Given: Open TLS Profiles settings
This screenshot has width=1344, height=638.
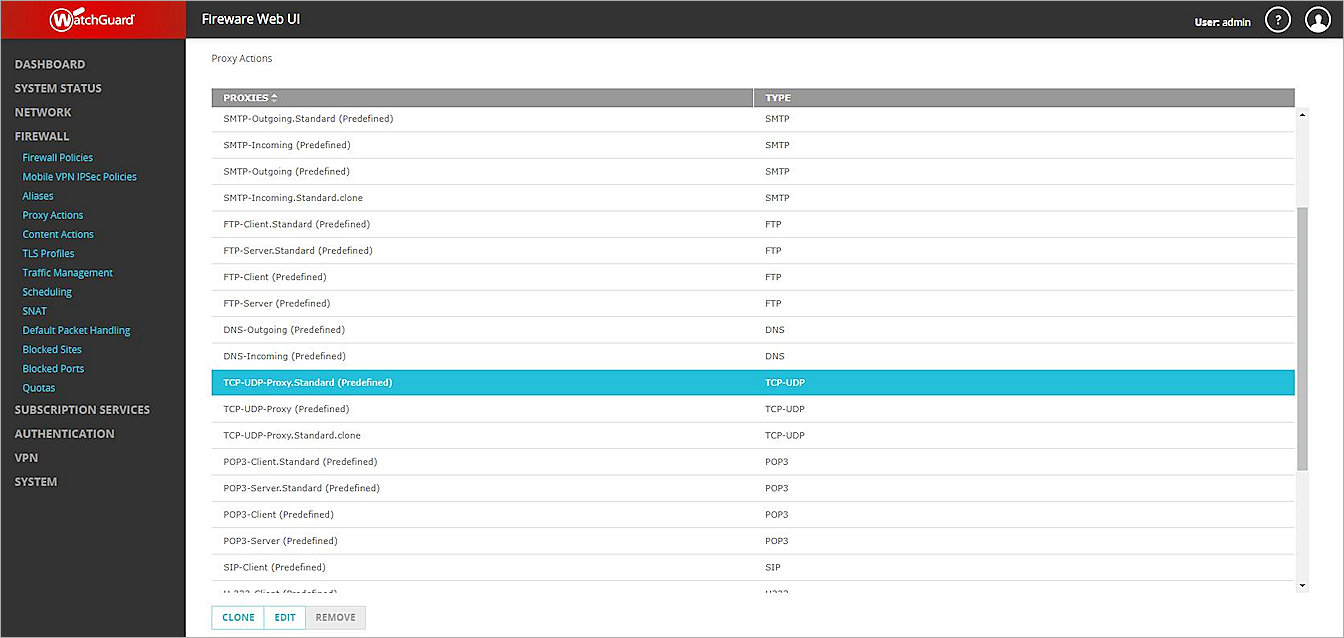Looking at the screenshot, I should coord(48,253).
